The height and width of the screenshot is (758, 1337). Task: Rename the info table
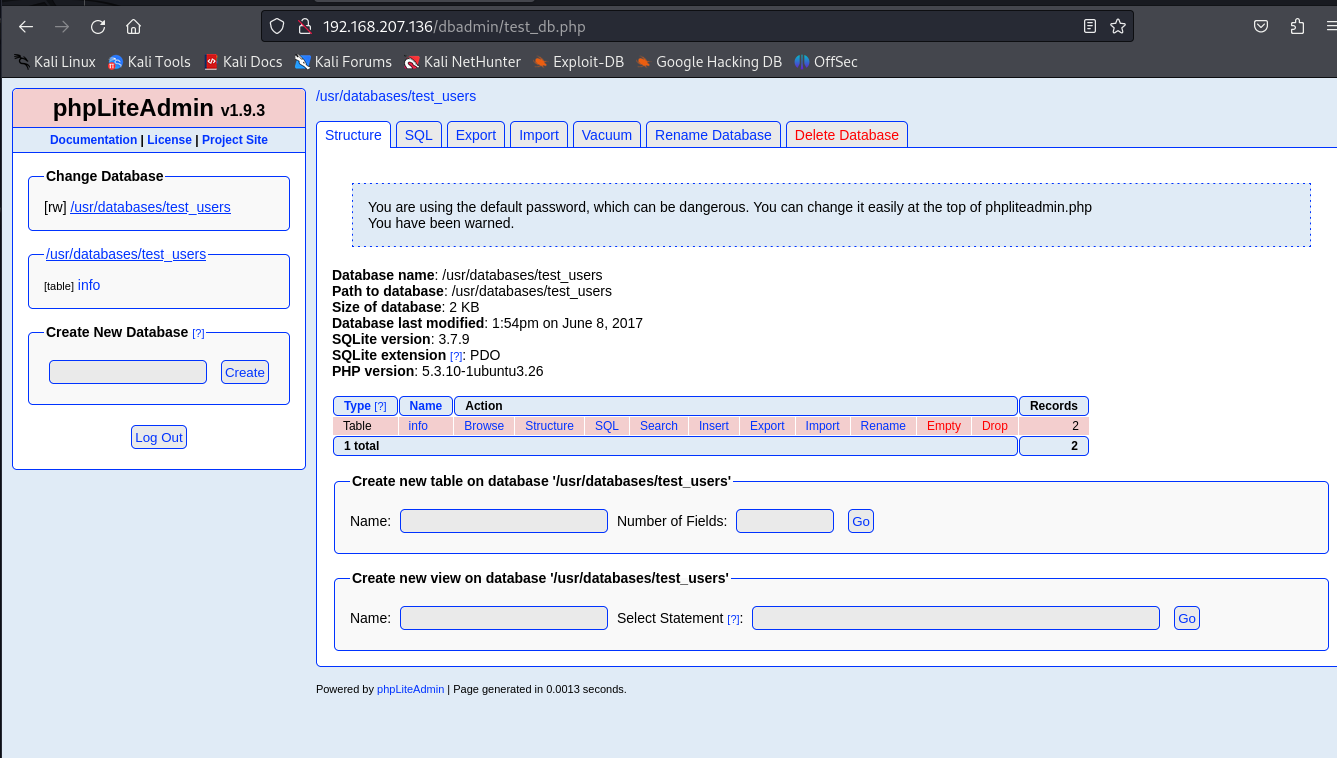coord(883,426)
